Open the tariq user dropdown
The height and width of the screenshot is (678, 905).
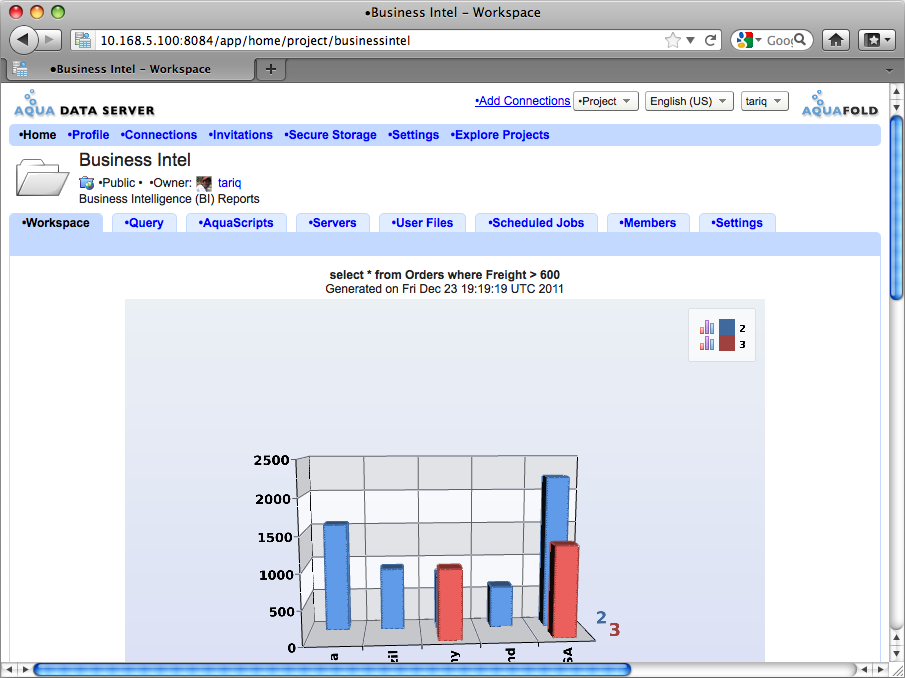pos(765,101)
